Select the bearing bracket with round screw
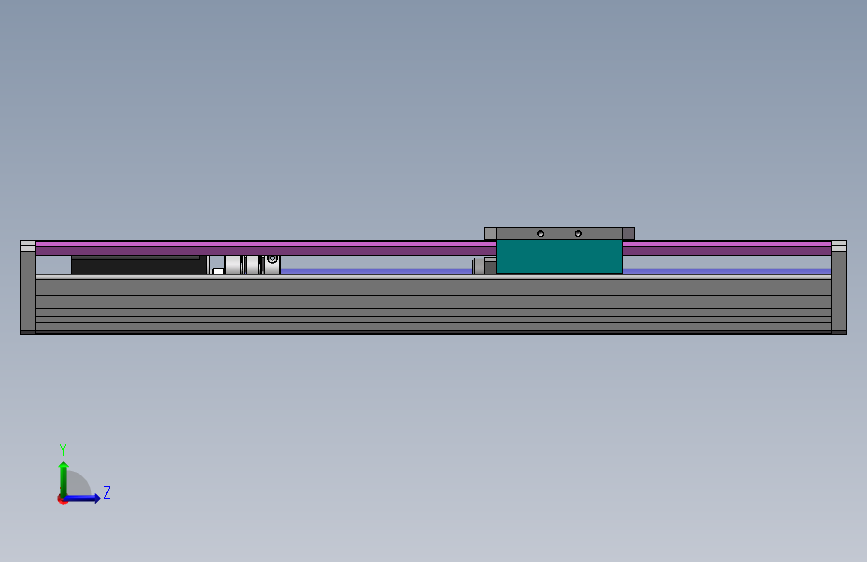This screenshot has height=562, width=867. (272, 264)
